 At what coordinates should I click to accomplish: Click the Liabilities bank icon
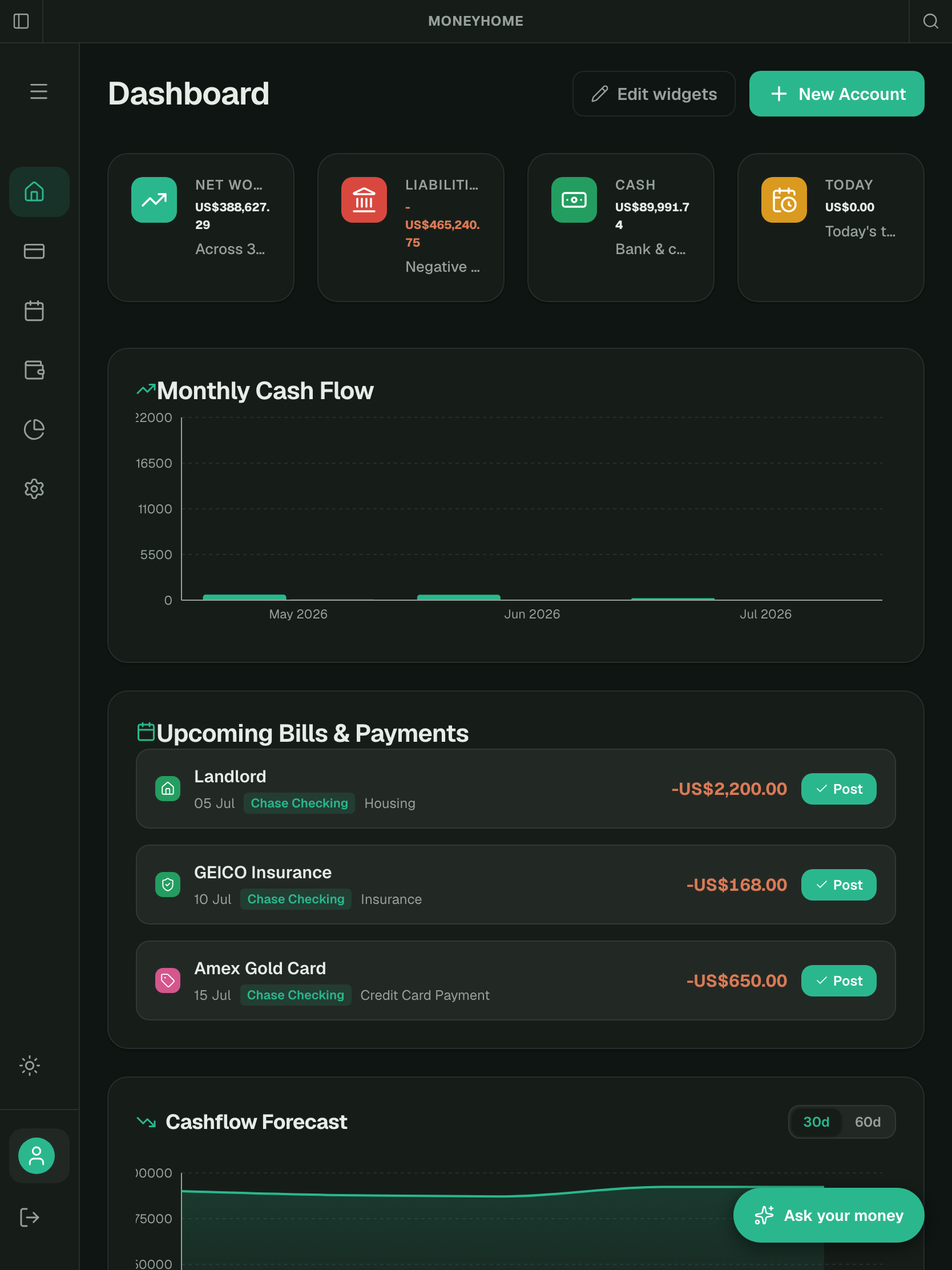pyautogui.click(x=364, y=200)
